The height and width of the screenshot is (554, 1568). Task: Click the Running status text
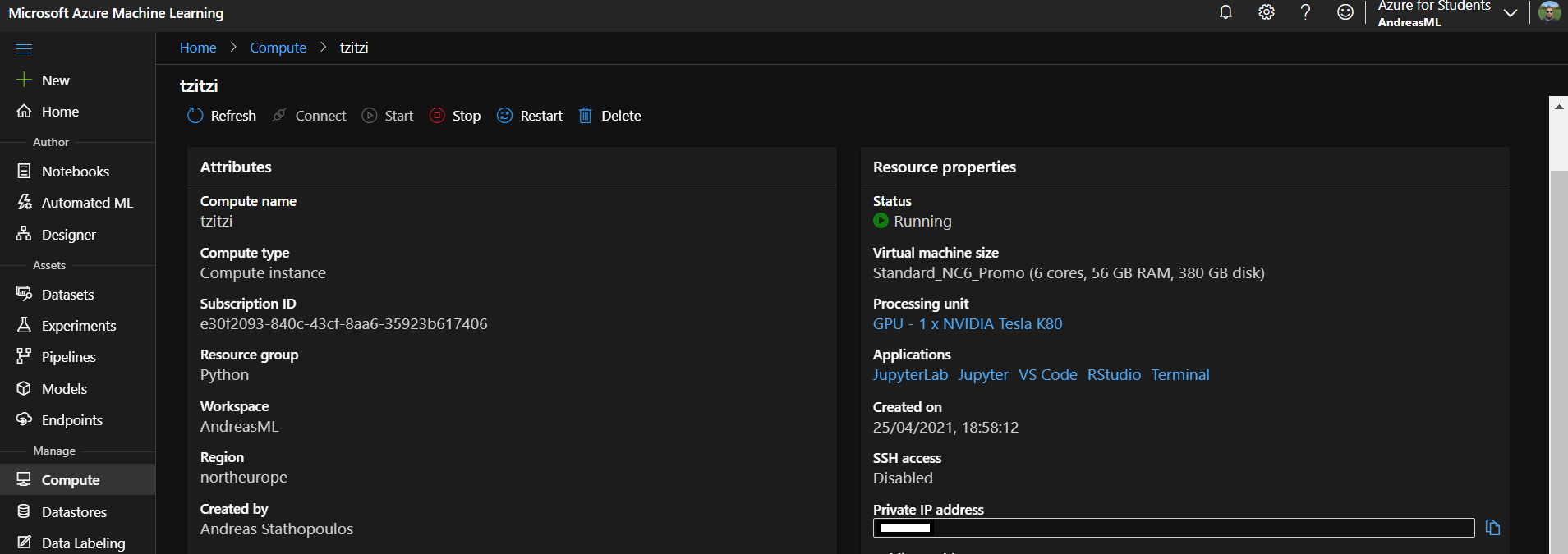point(922,222)
